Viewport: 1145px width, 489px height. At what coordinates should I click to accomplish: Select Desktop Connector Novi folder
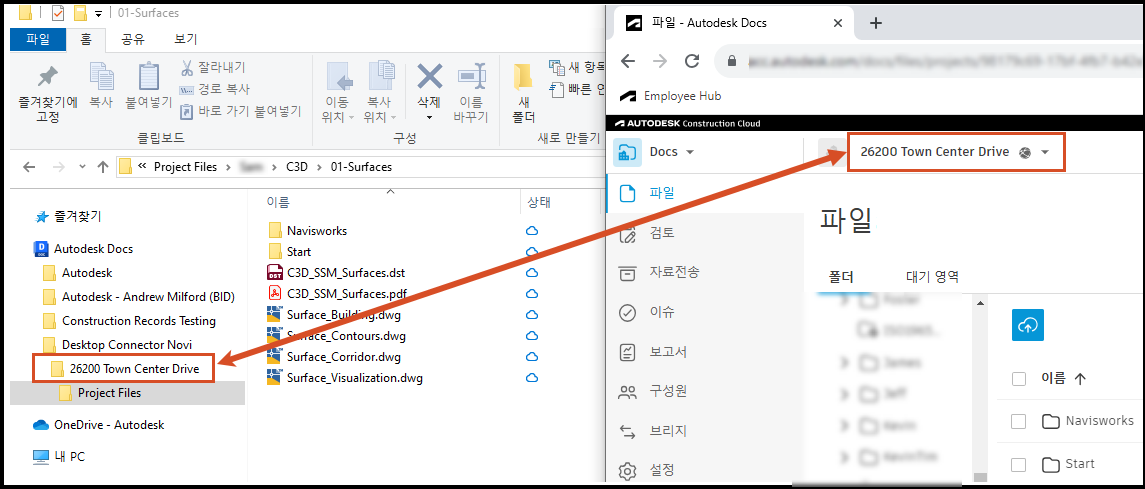tap(118, 344)
